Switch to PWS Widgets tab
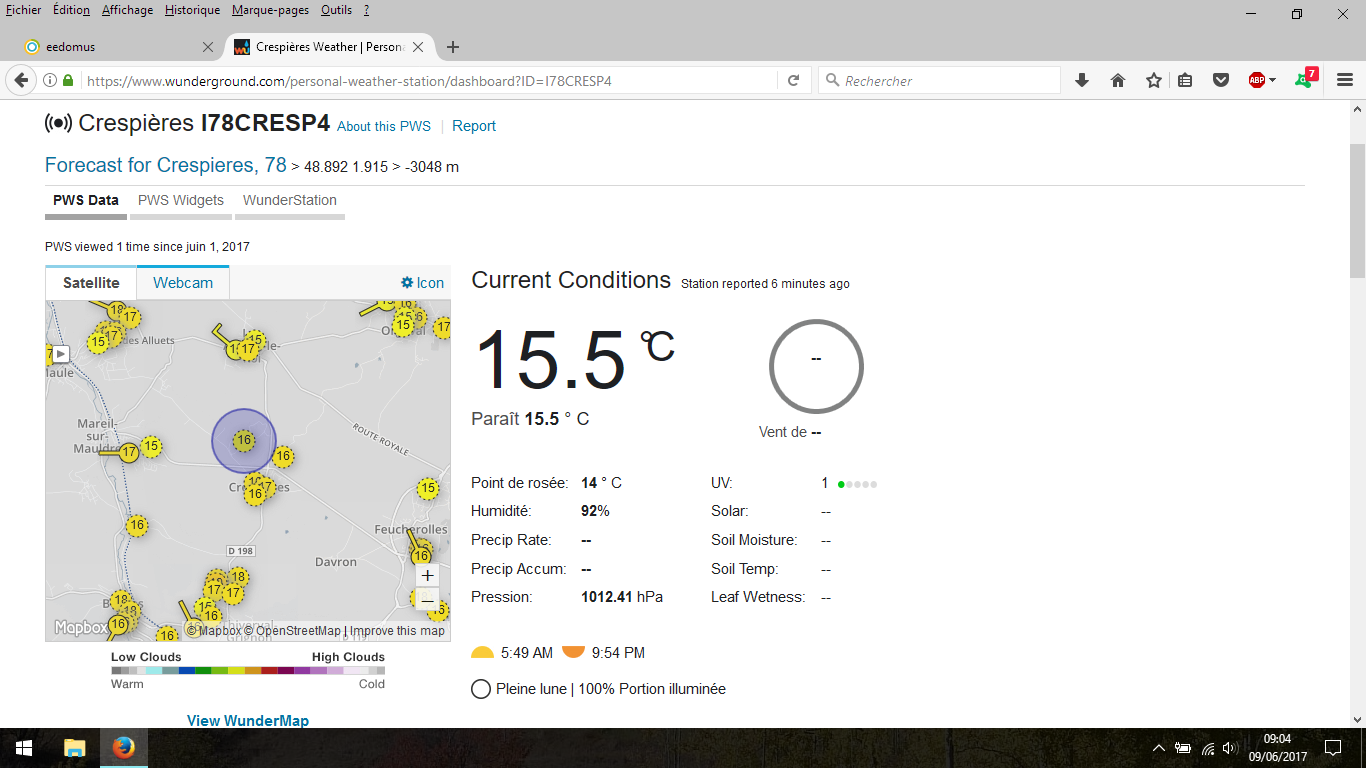Image resolution: width=1366 pixels, height=768 pixels. 181,200
